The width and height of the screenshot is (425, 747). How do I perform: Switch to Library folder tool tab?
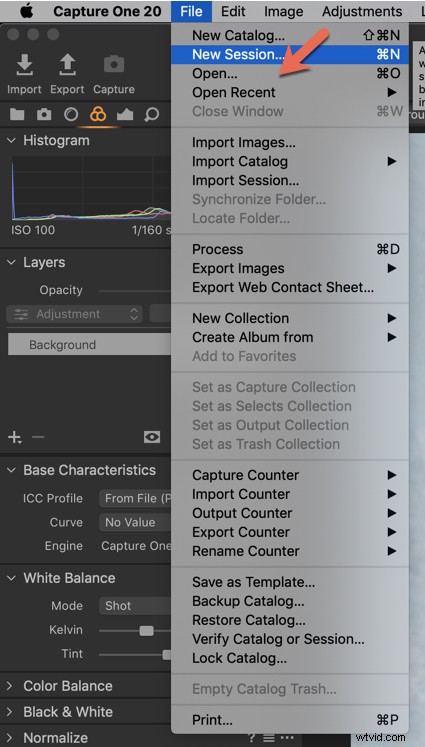tap(17, 114)
